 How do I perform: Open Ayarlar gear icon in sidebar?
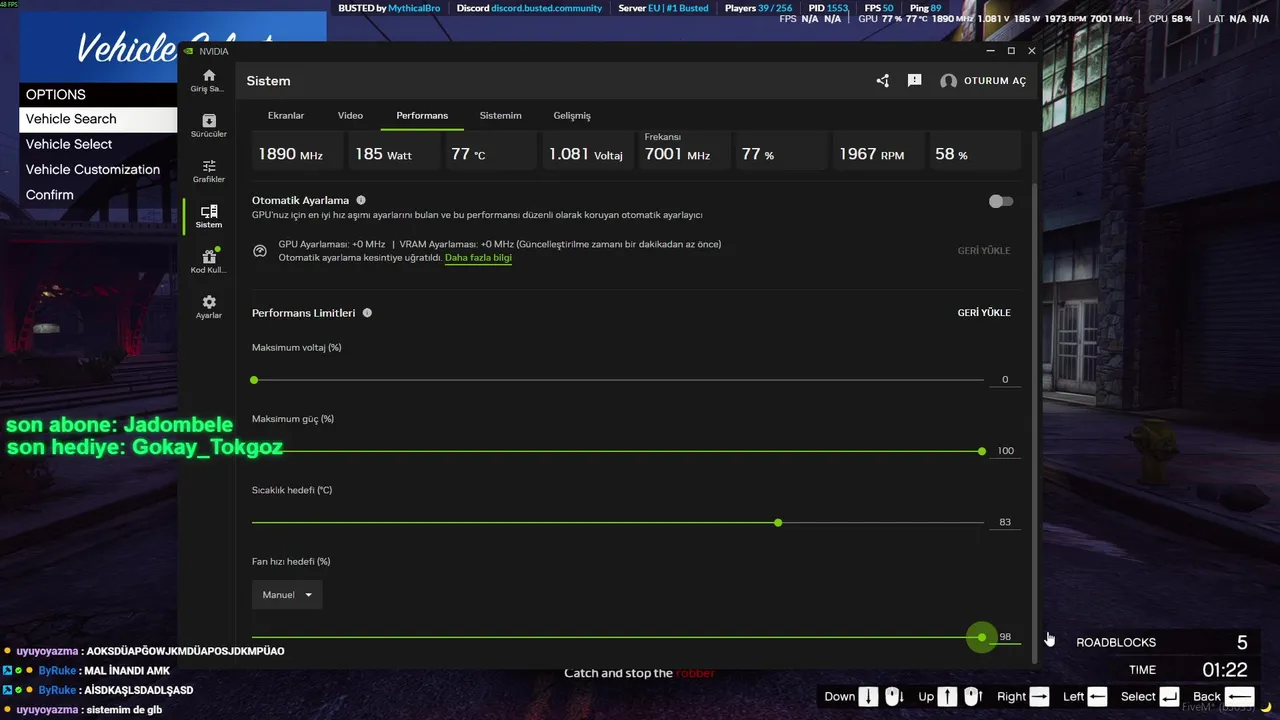tap(209, 302)
